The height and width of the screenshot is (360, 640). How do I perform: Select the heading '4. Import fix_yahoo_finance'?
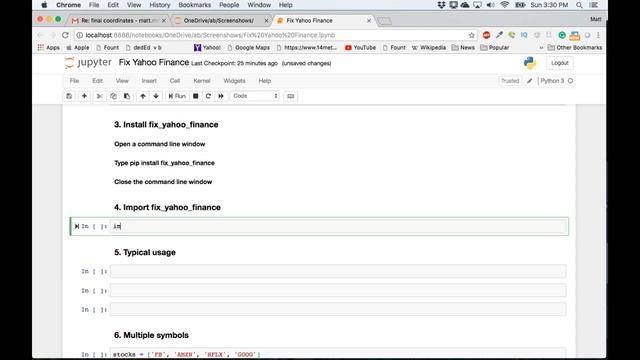(x=167, y=207)
